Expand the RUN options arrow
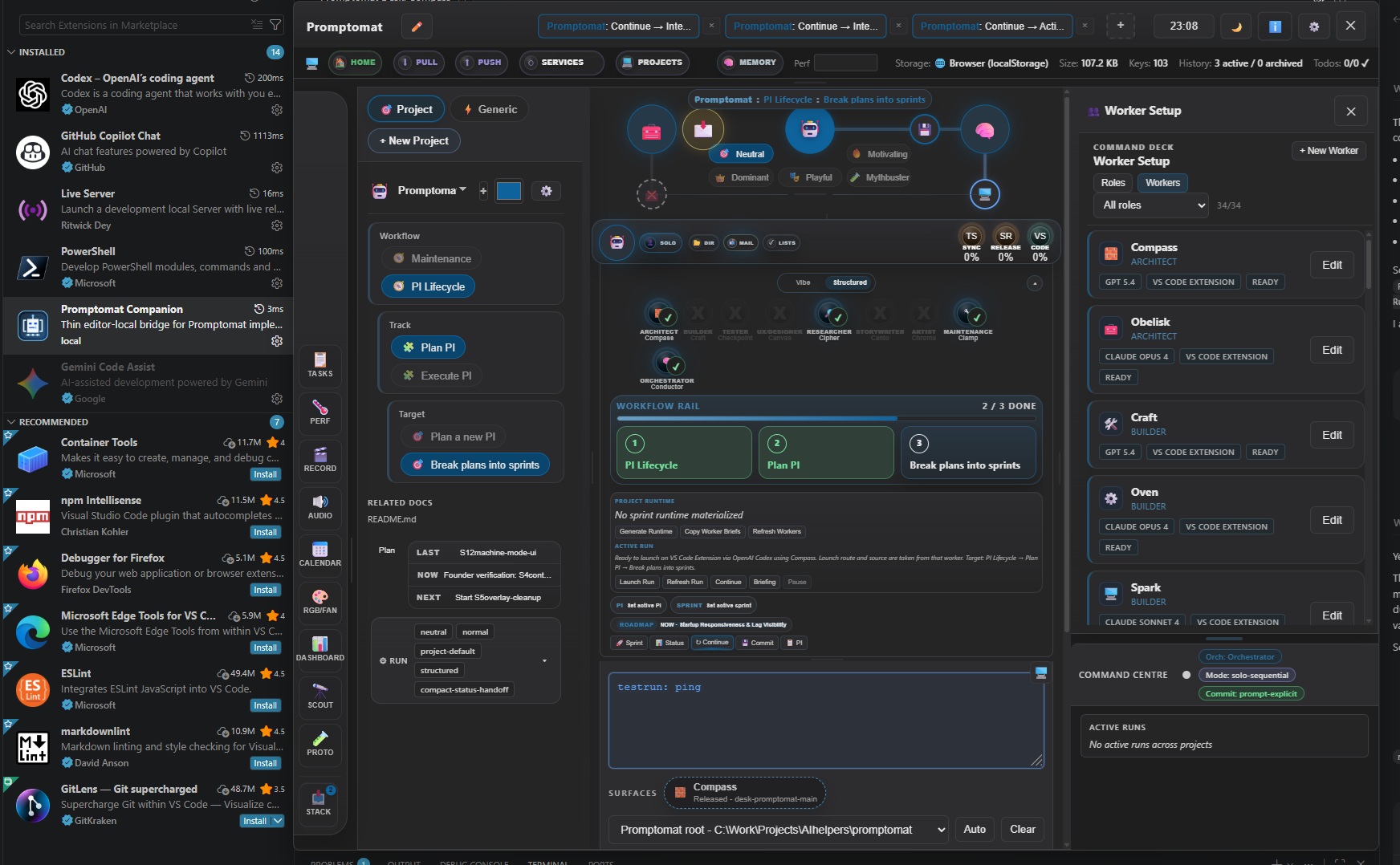The height and width of the screenshot is (865, 1400). (544, 661)
